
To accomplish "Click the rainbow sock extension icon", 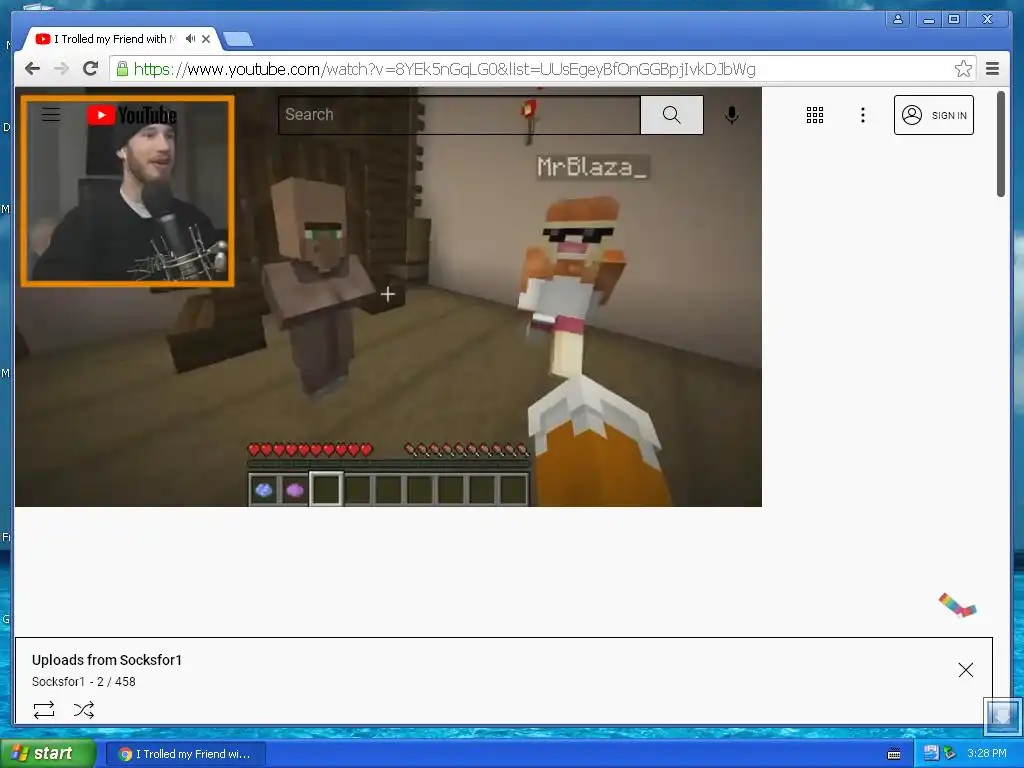I will 957,605.
